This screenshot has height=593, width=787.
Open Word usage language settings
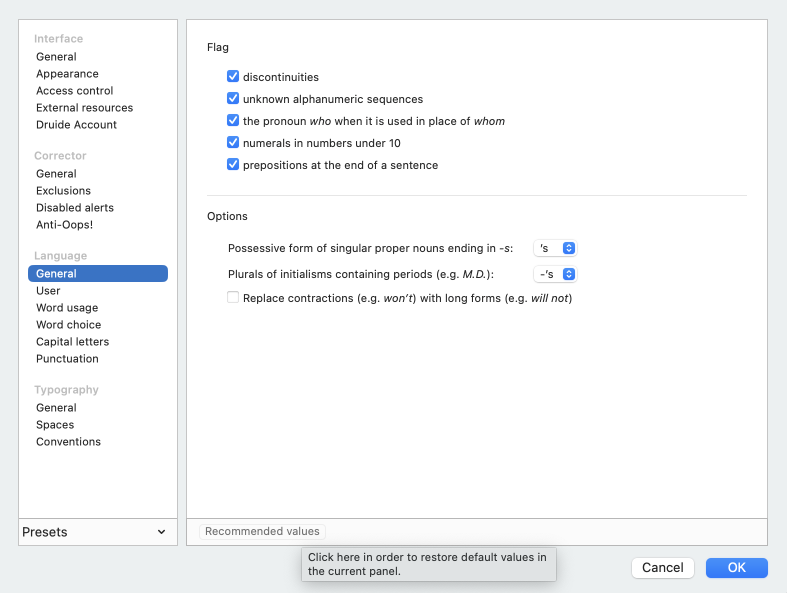67,308
